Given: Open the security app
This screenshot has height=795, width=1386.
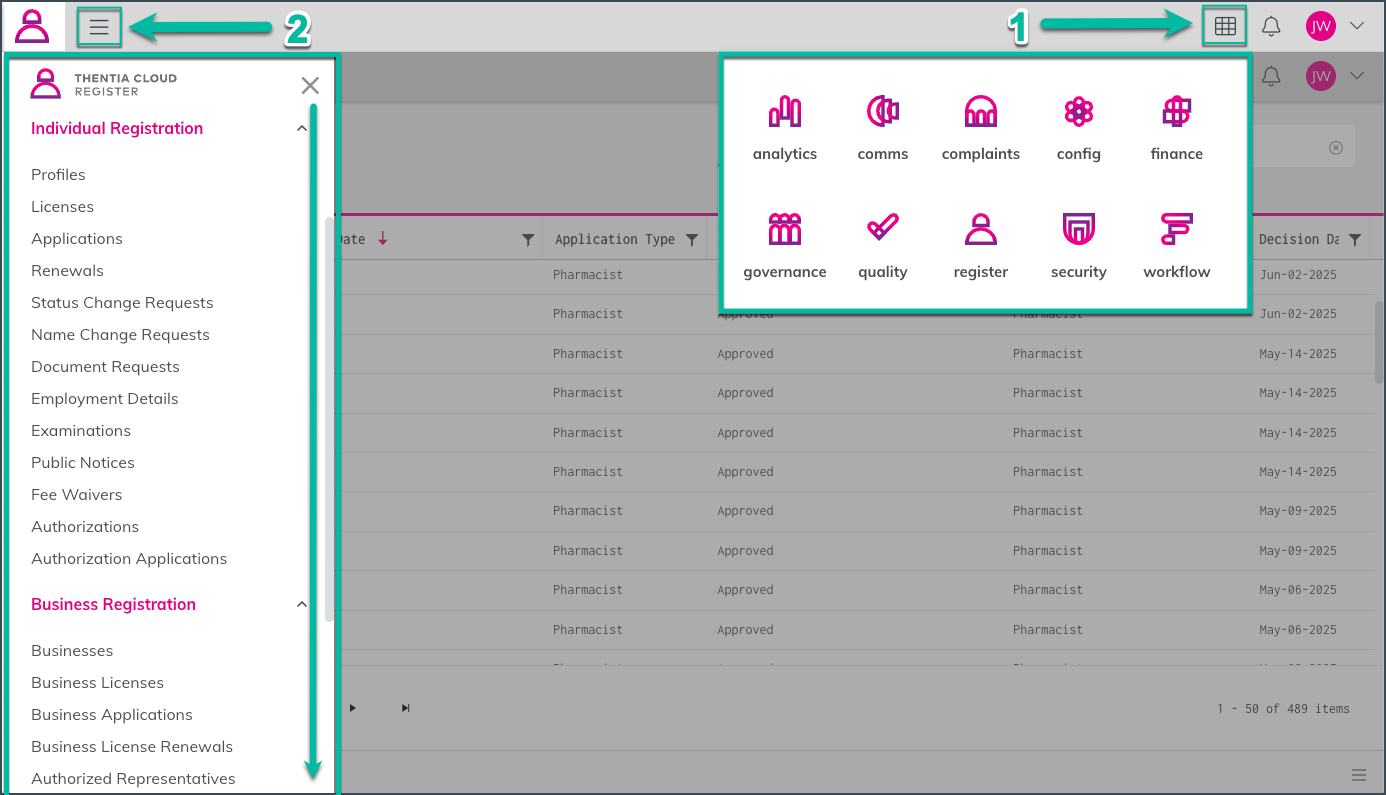Looking at the screenshot, I should pyautogui.click(x=1078, y=246).
